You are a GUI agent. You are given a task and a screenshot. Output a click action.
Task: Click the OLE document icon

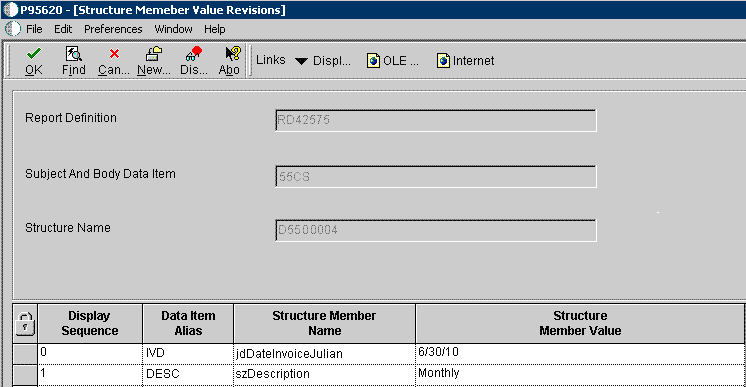(373, 61)
